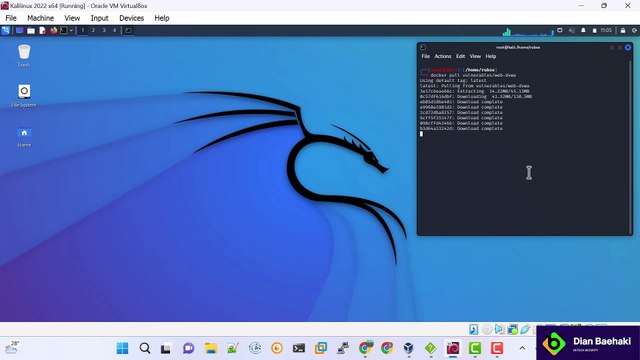This screenshot has width=640, height=360.
Task: Click the terminal window title bar icon
Action: pyautogui.click(x=423, y=47)
